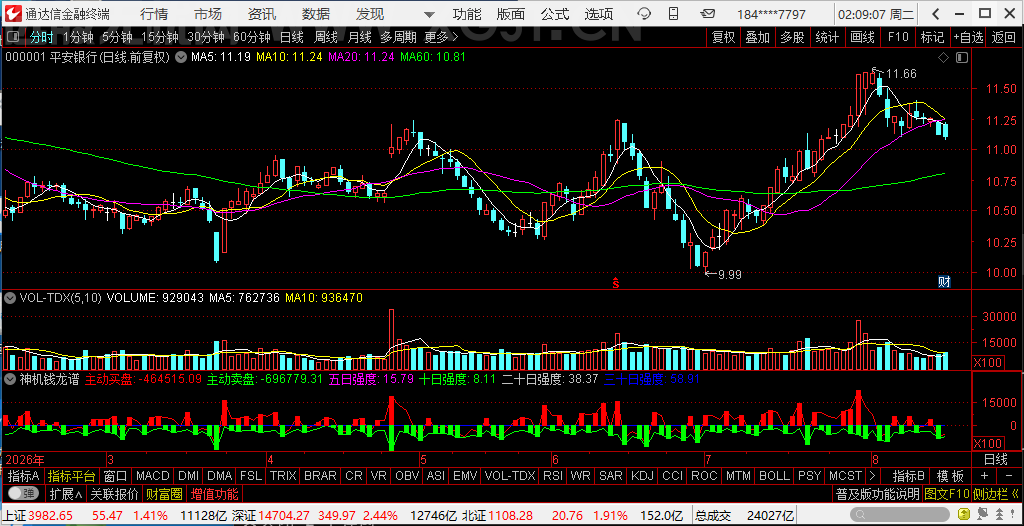This screenshot has width=1024, height=526.
Task: Click the 复权 button
Action: click(x=724, y=38)
